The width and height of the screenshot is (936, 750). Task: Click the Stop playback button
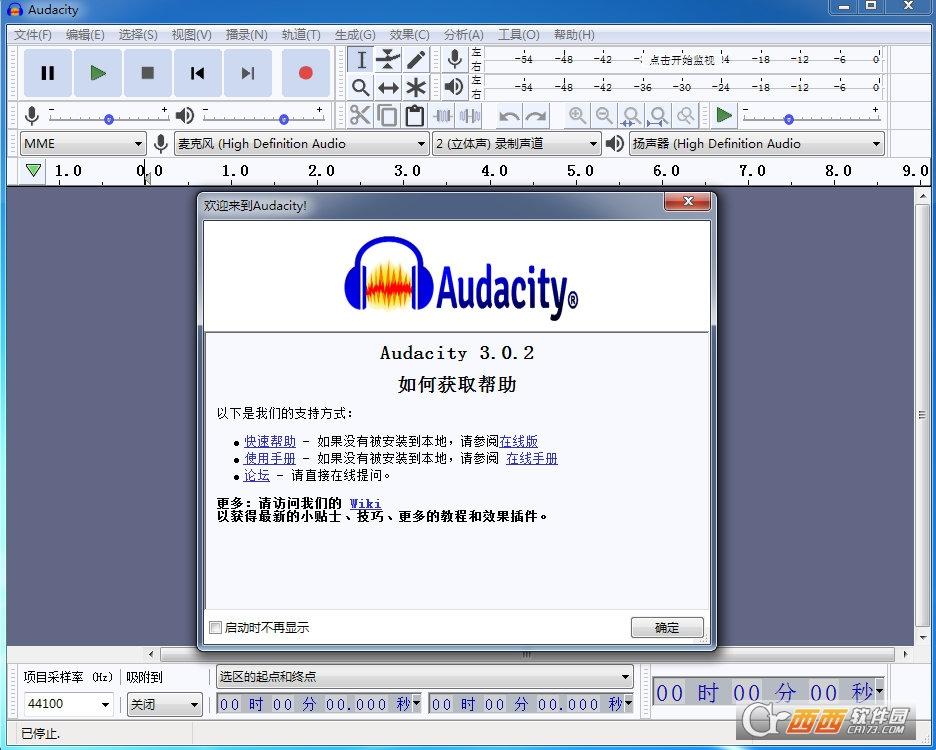[x=148, y=73]
